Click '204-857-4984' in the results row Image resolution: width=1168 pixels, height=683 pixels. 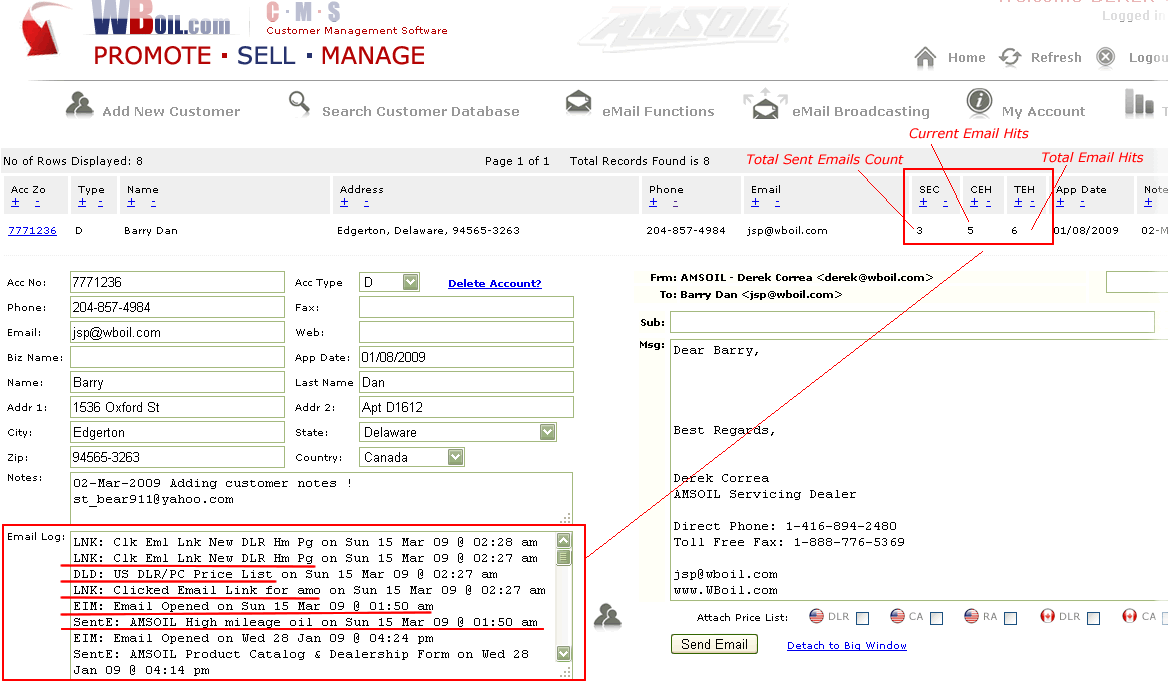point(686,231)
